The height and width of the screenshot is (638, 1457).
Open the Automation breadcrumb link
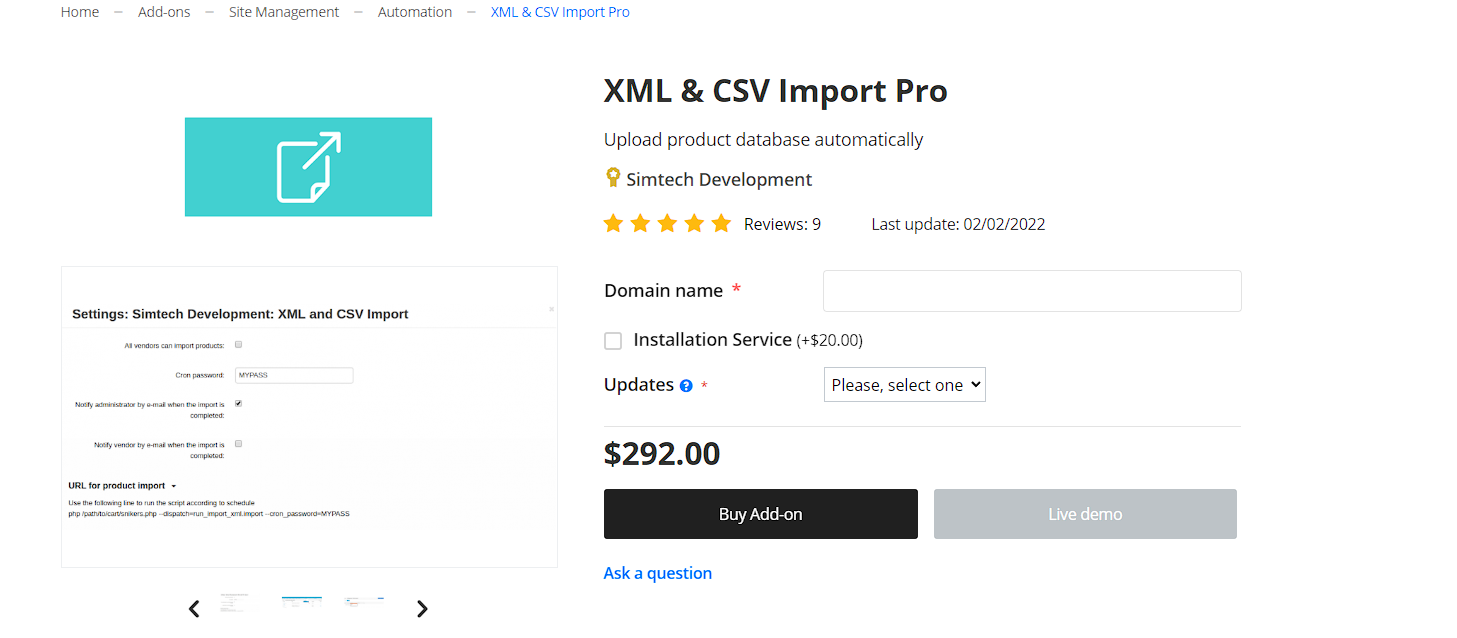pos(415,12)
